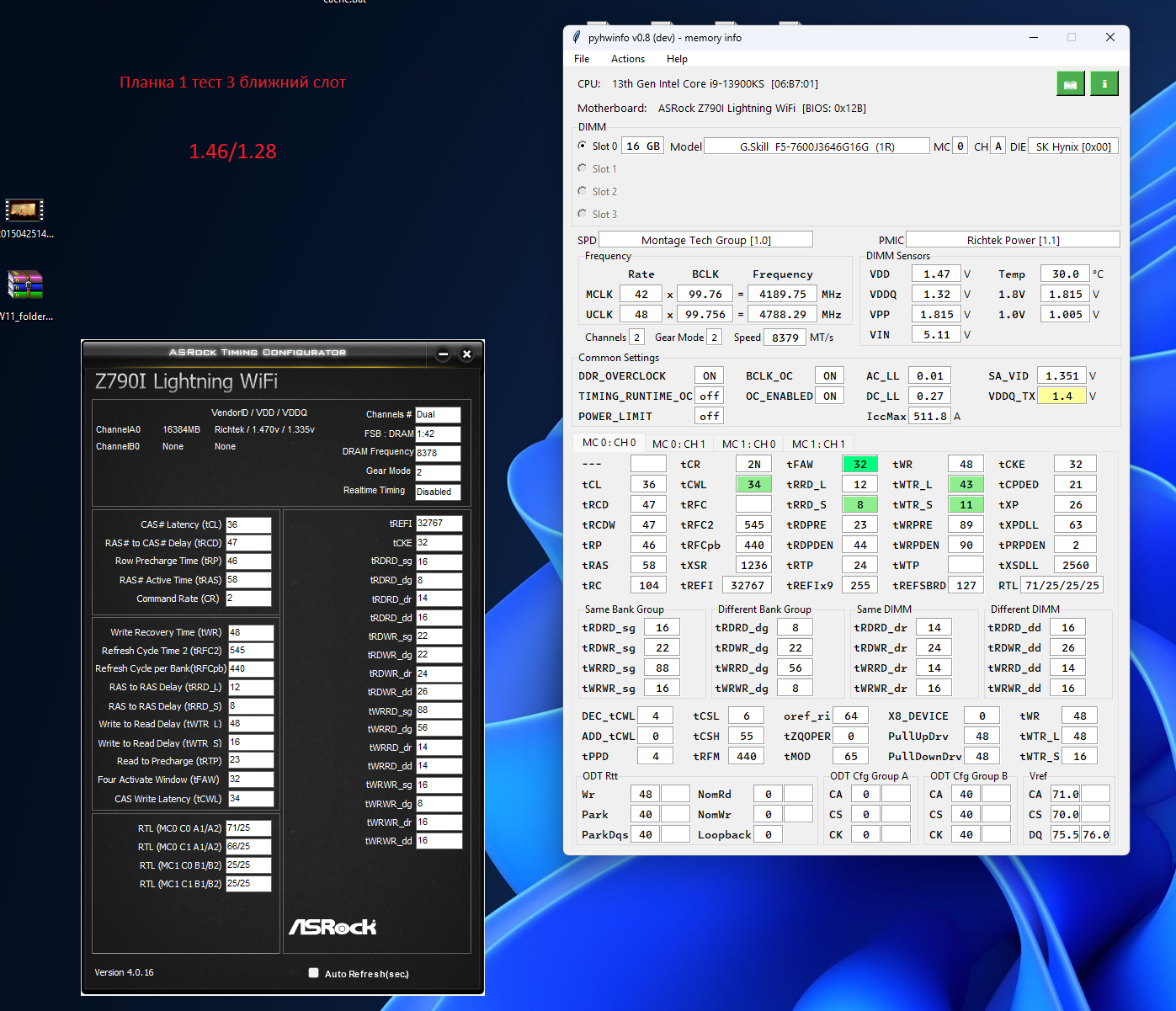The height and width of the screenshot is (1011, 1176).
Task: Click the Gear Mode field in ASRock Timing Configurator
Action: click(438, 472)
